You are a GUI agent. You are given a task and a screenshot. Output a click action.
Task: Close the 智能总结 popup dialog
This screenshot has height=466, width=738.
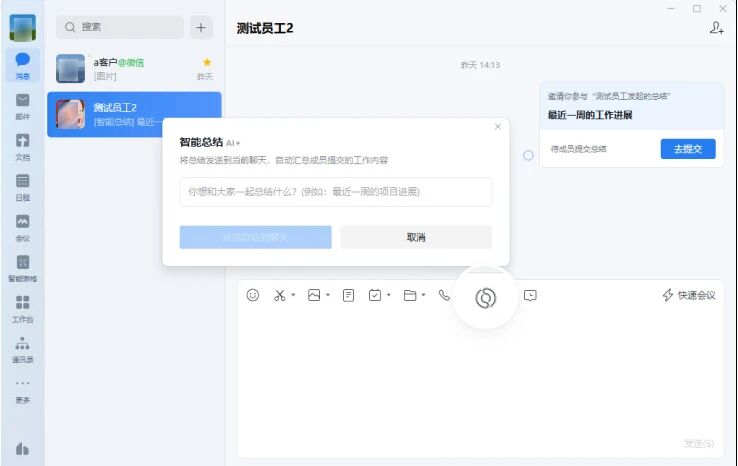coord(498,127)
